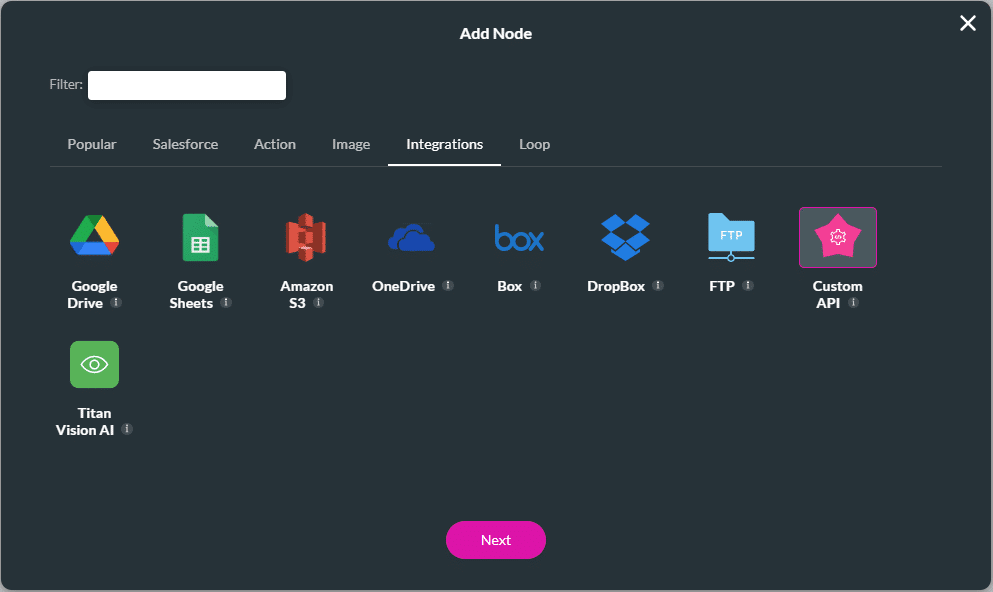Select the FTP integration icon
993x592 pixels.
click(731, 237)
